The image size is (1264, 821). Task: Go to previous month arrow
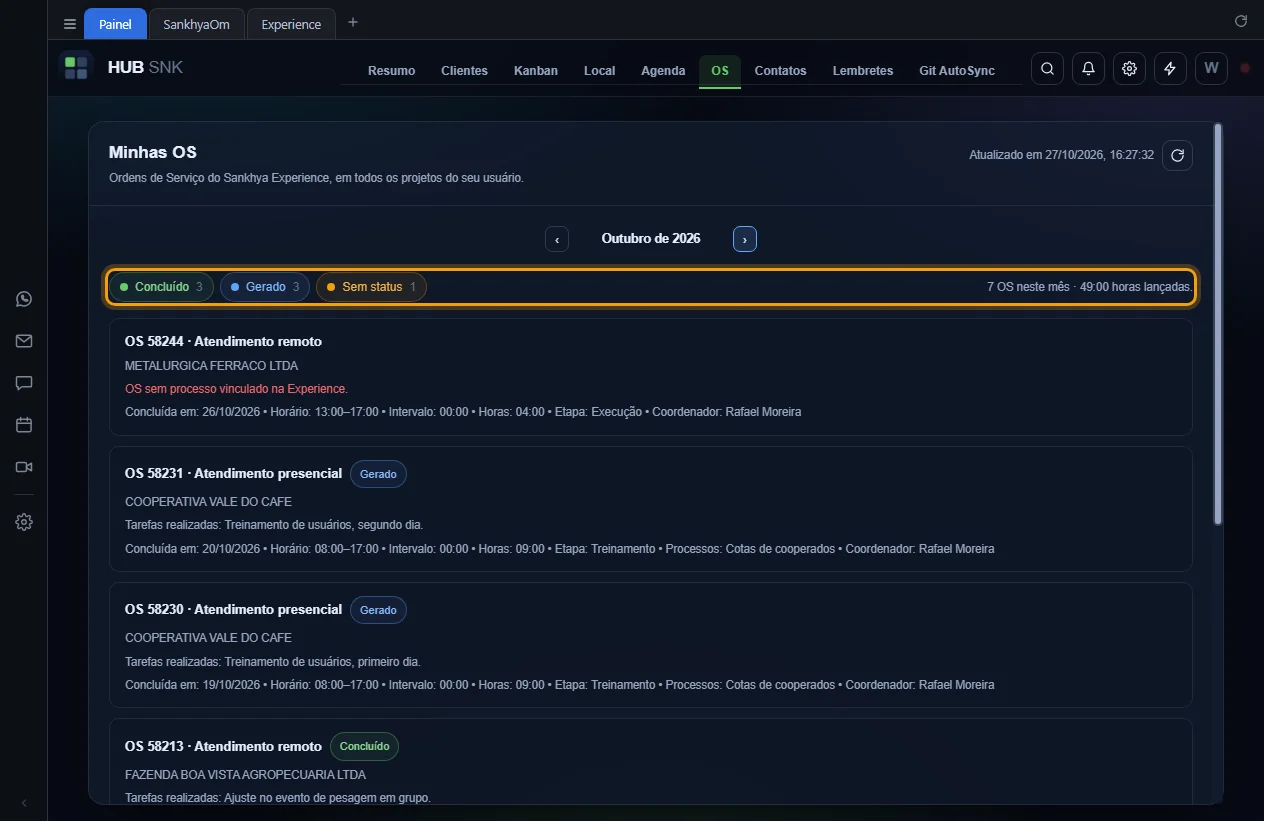(x=557, y=239)
